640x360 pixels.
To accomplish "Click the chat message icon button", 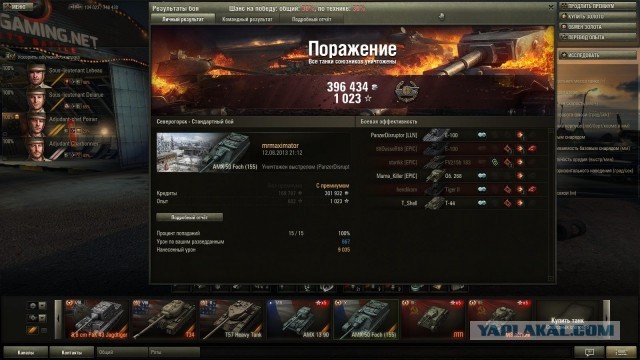I will point(589,352).
